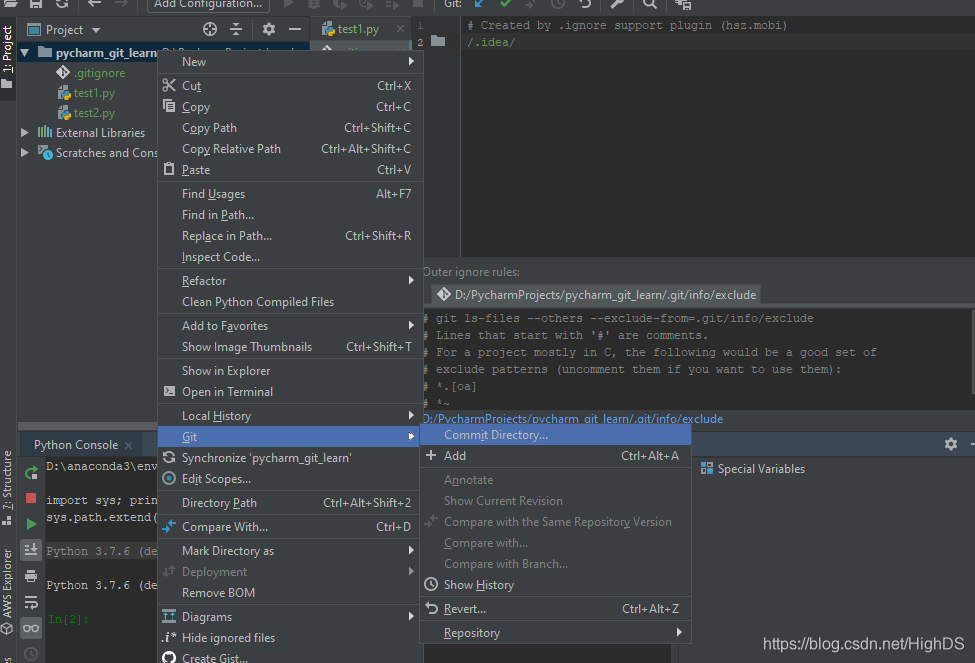This screenshot has width=975, height=663.
Task: Toggle soft-wrap in Python Console toolbar
Action: (x=31, y=602)
